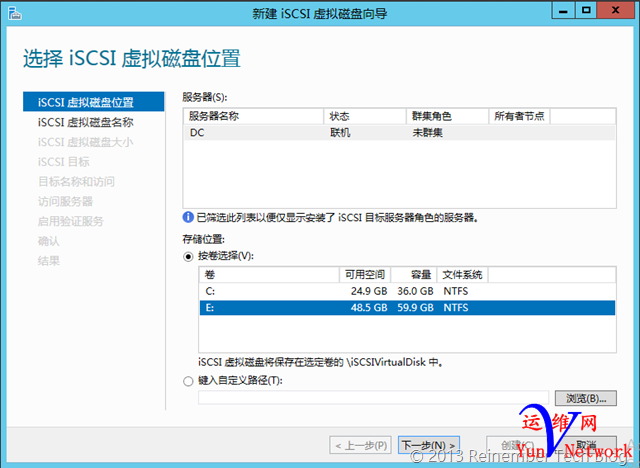Sort volumes by 卷 column header
The width and height of the screenshot is (640, 468).
(269, 275)
